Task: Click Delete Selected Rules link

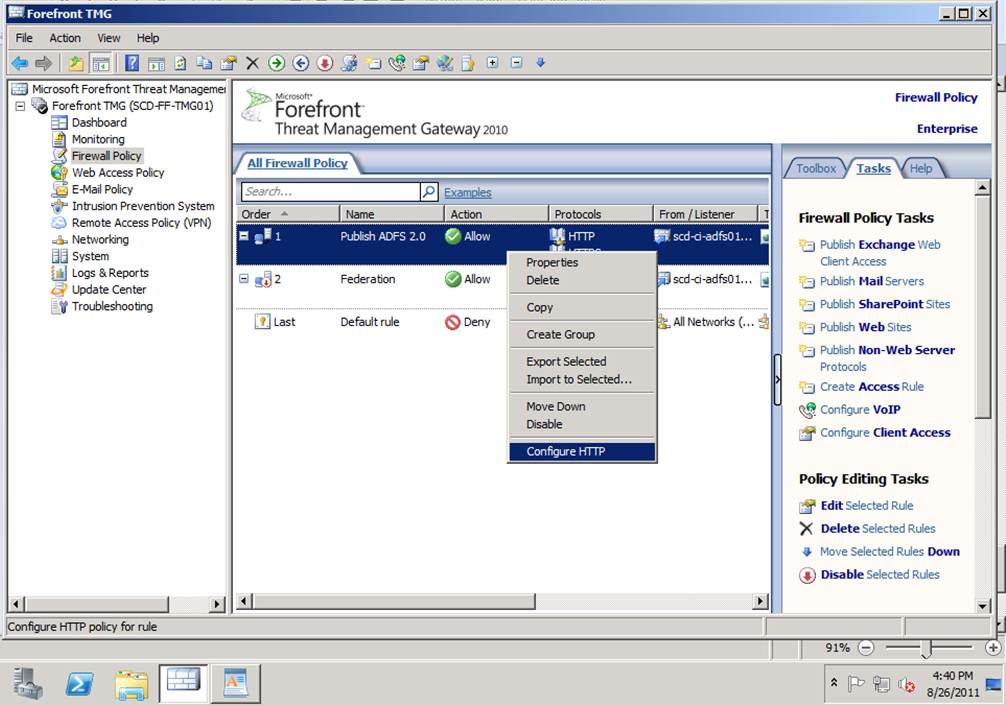Action: click(x=878, y=529)
